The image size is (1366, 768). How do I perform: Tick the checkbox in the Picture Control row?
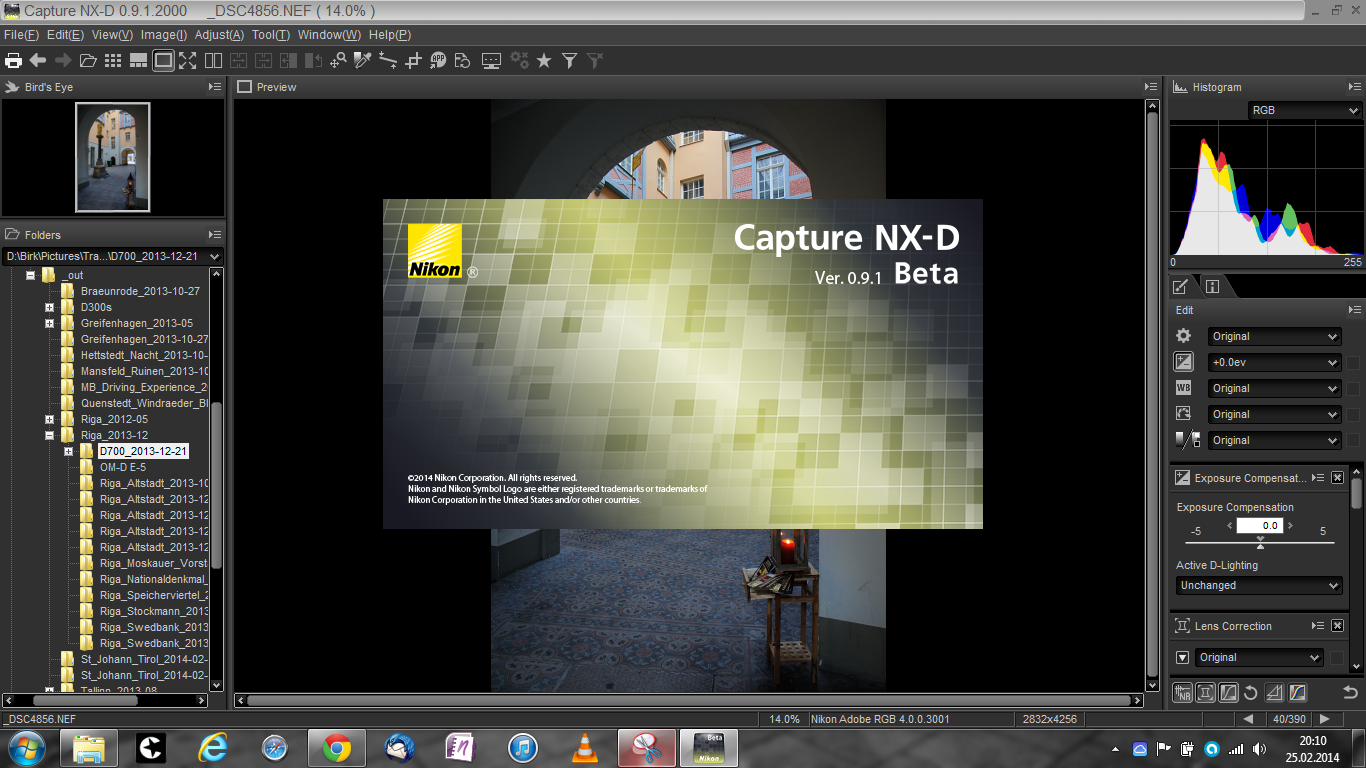[1353, 415]
